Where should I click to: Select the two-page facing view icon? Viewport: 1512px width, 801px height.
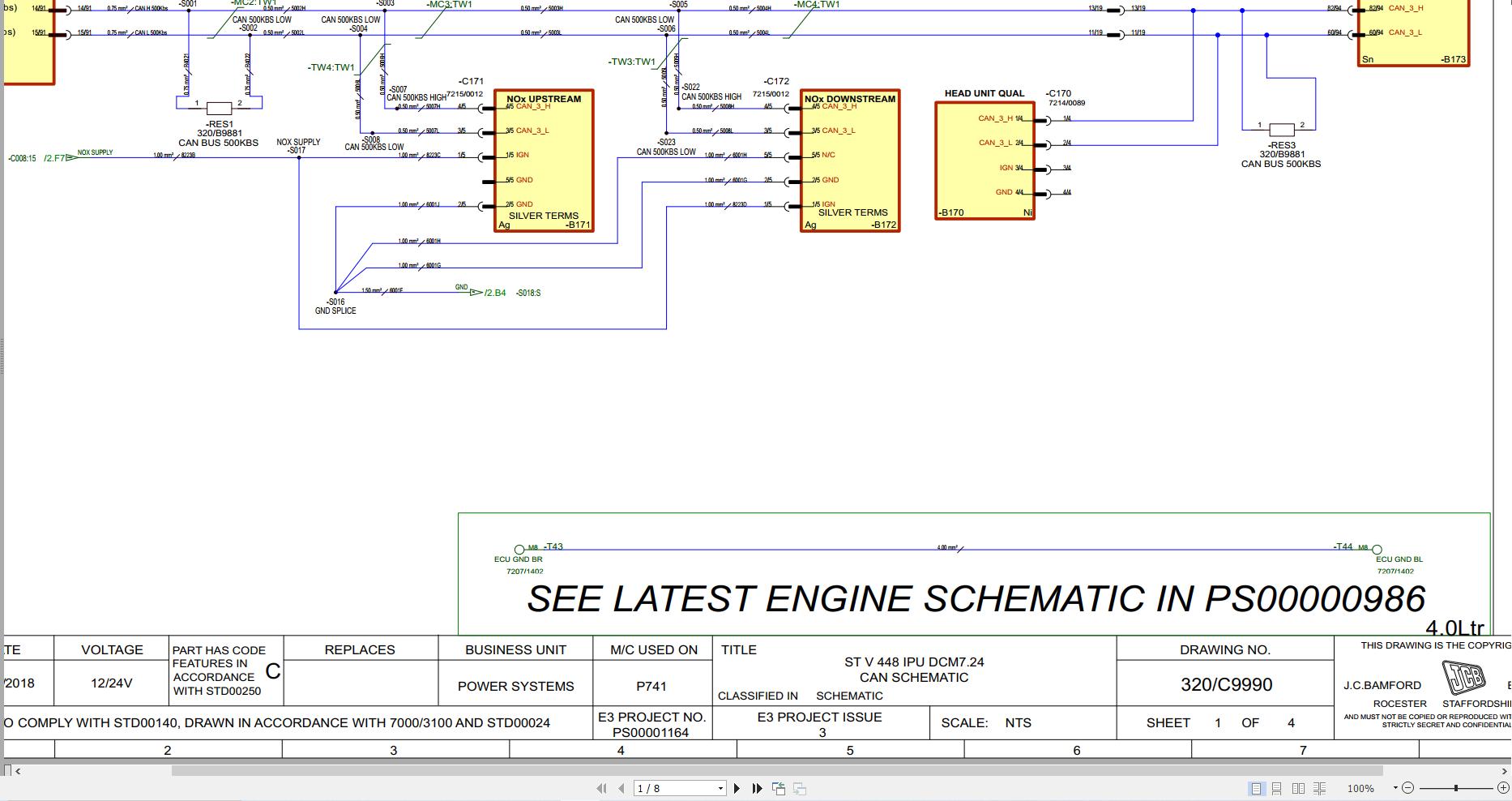pos(1300,787)
